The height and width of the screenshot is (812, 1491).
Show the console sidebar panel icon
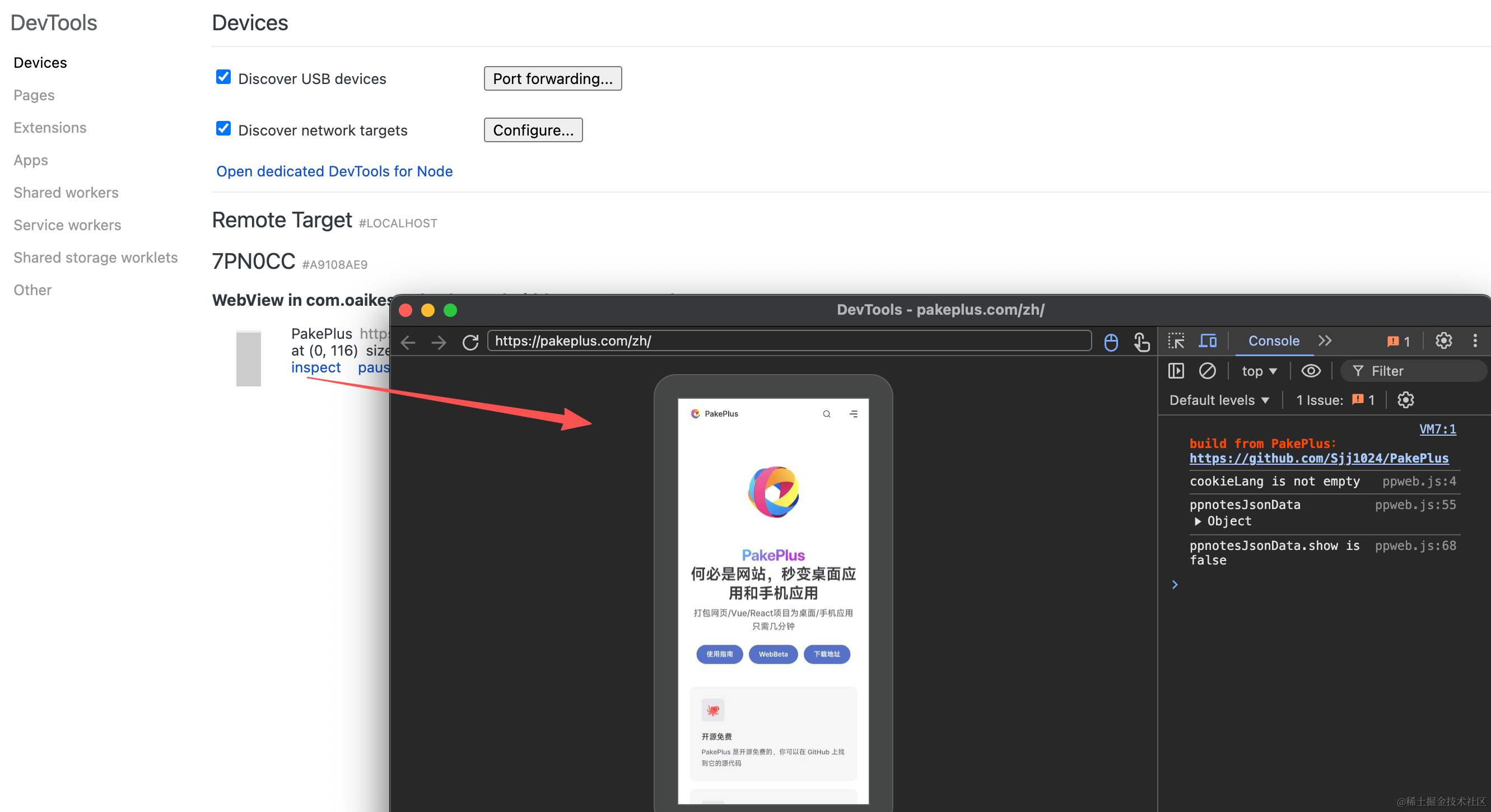coord(1176,371)
